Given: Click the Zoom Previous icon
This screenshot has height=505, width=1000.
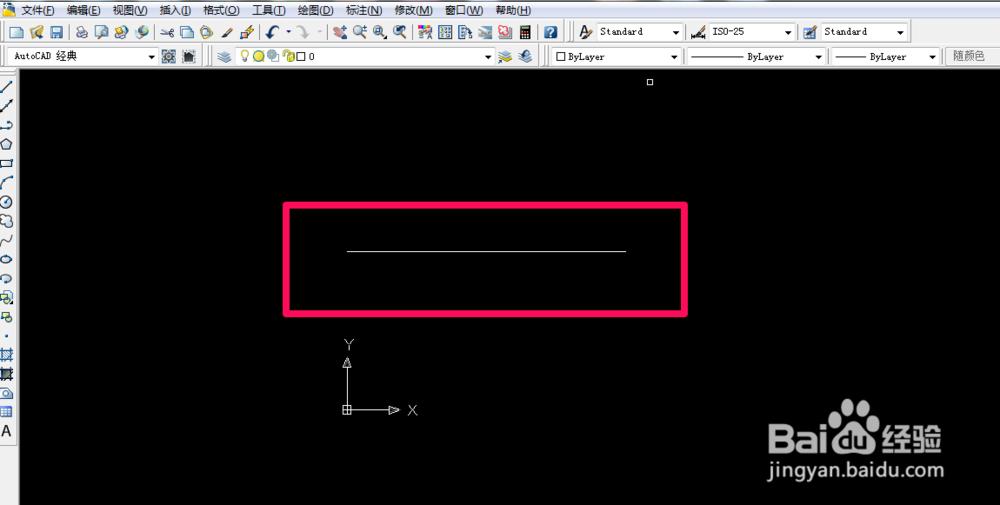Looking at the screenshot, I should (x=400, y=32).
